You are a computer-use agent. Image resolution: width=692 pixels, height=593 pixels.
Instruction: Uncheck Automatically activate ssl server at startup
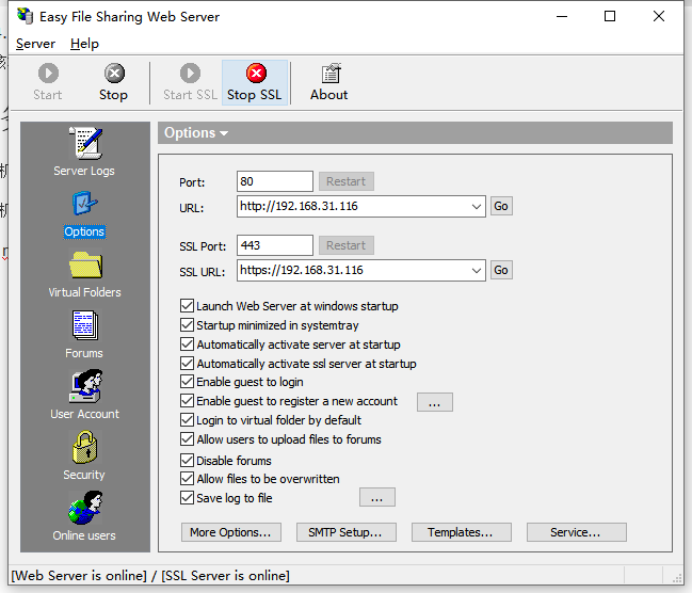pyautogui.click(x=187, y=363)
